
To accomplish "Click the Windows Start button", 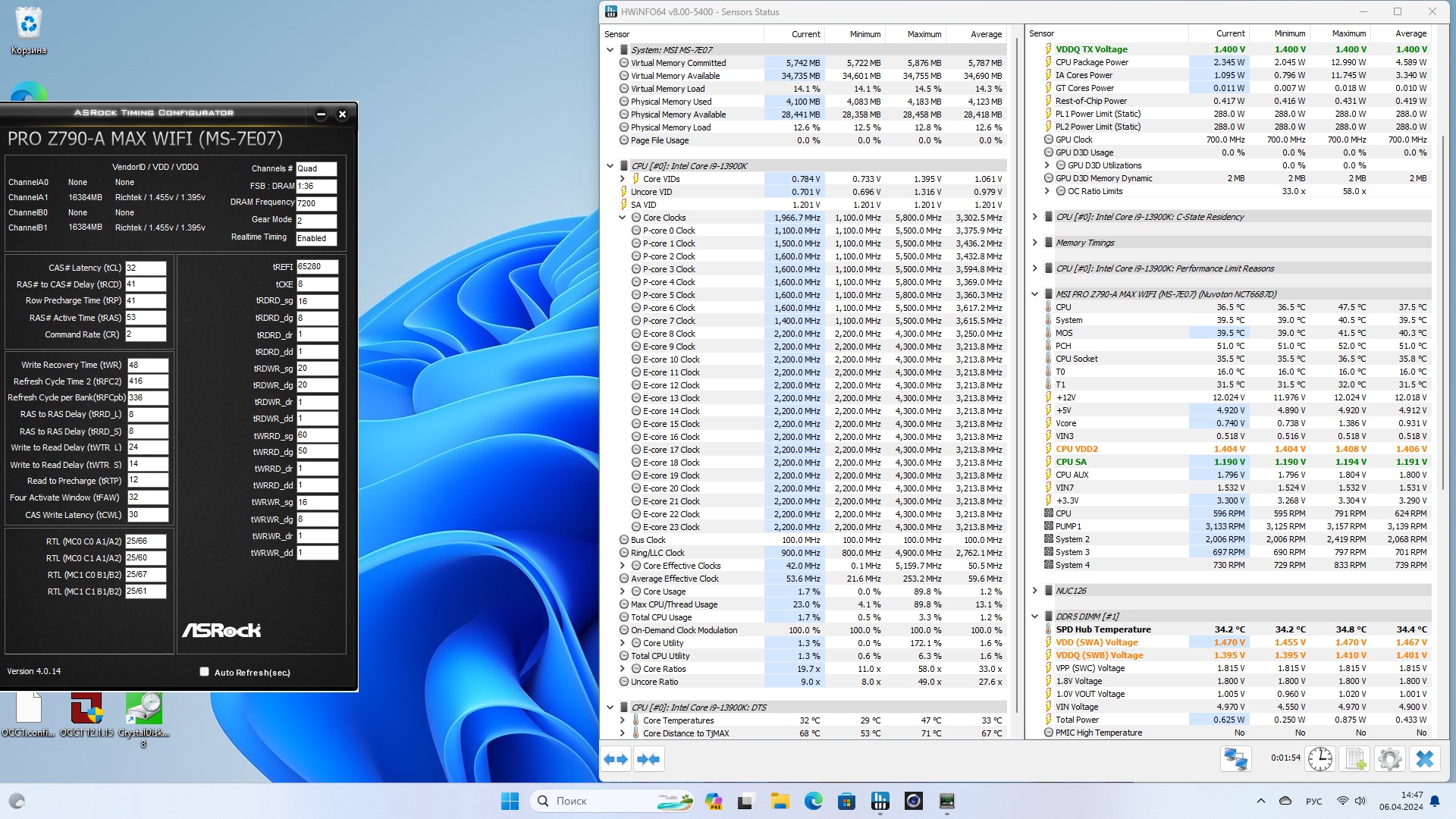I will (x=510, y=801).
